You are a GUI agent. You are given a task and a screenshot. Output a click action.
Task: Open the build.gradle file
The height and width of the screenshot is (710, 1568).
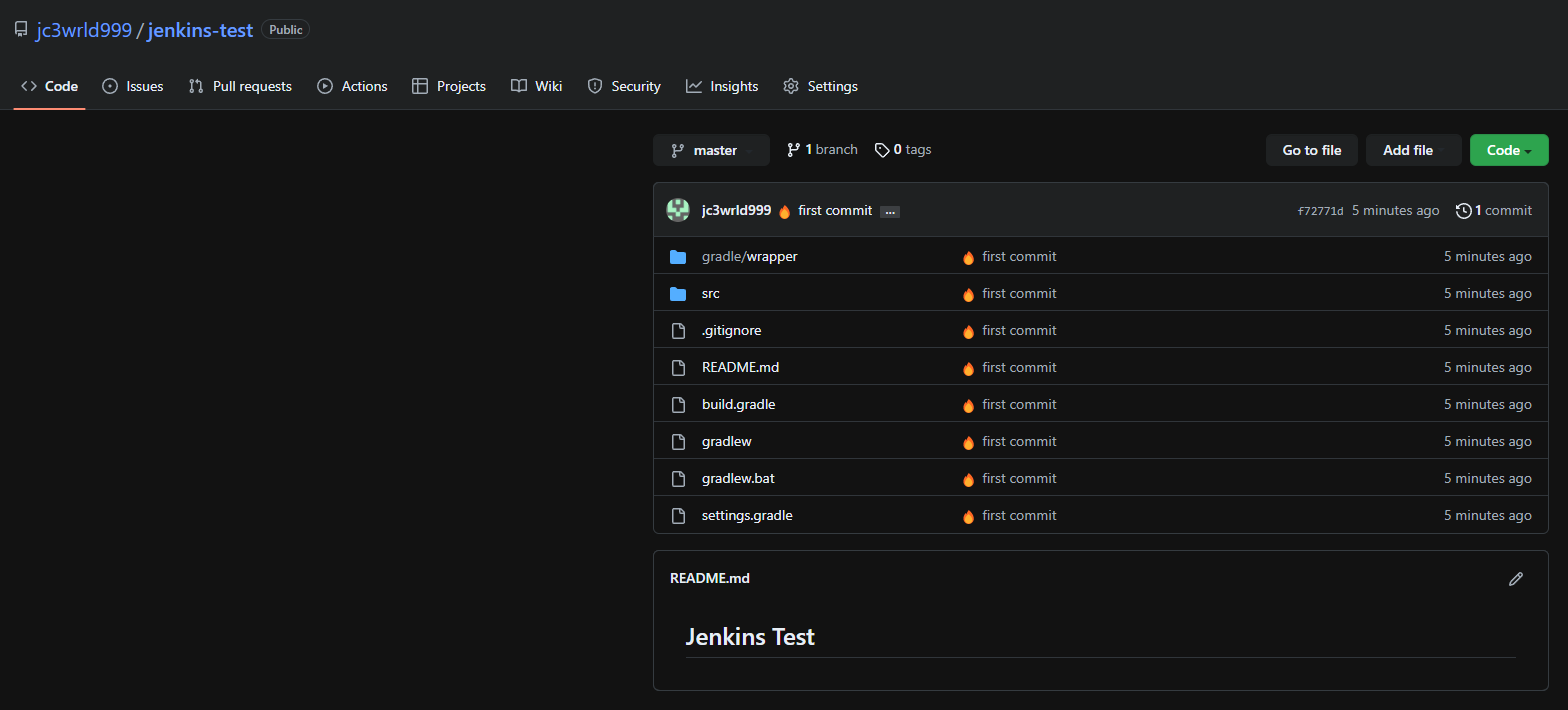coord(739,405)
